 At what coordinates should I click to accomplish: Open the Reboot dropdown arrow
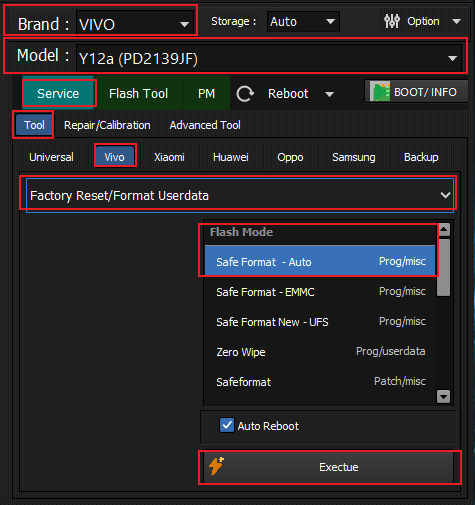[x=329, y=94]
